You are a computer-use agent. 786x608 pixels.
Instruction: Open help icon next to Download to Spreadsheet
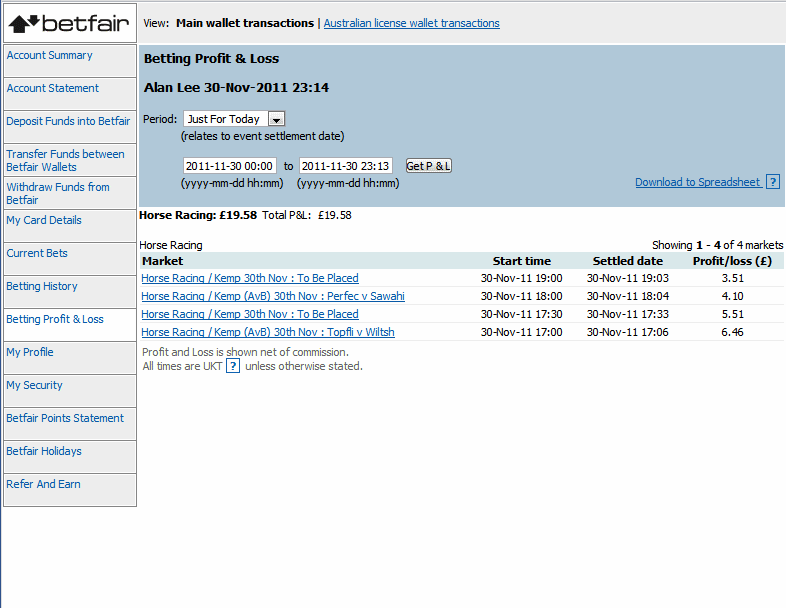click(773, 182)
